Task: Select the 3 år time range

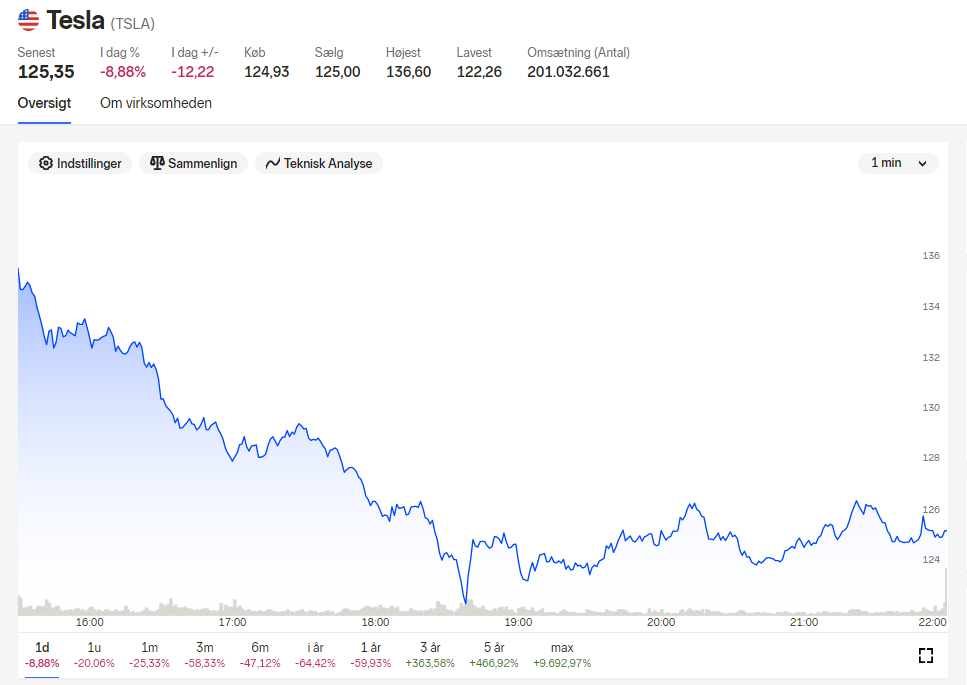Action: pos(430,655)
